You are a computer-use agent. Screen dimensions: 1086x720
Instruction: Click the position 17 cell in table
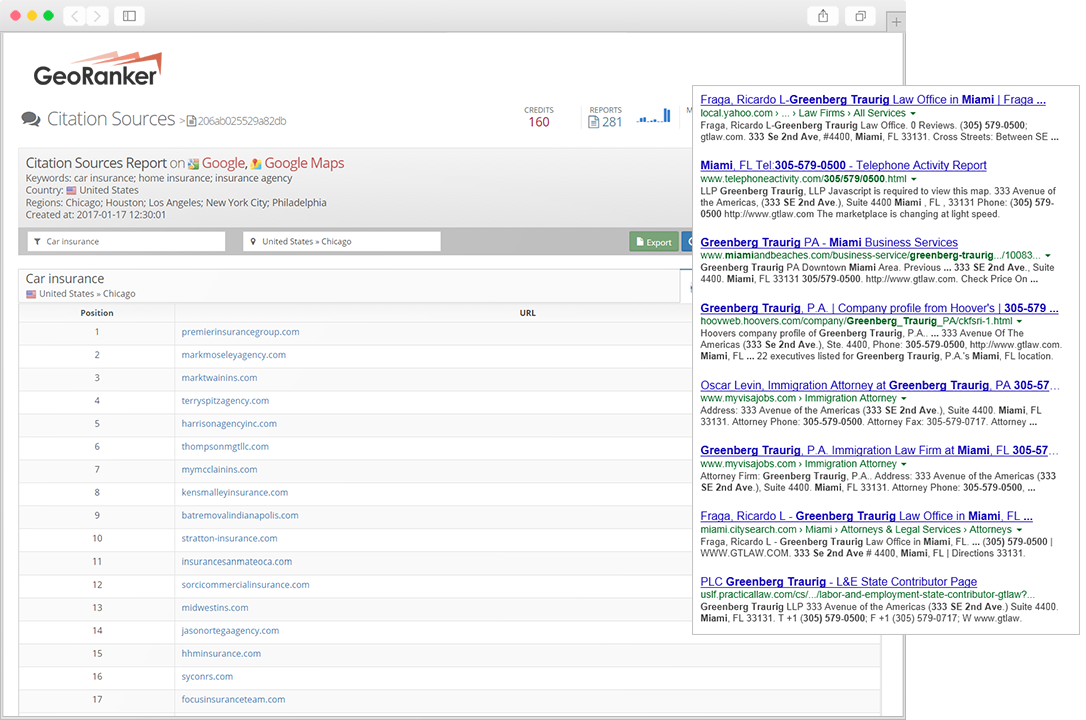97,700
